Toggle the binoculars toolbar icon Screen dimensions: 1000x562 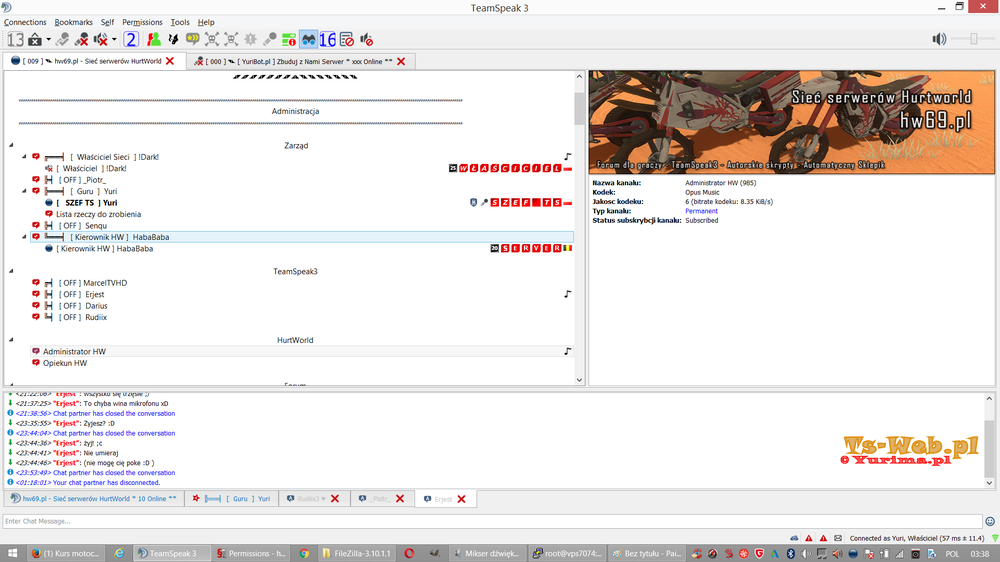(x=309, y=40)
